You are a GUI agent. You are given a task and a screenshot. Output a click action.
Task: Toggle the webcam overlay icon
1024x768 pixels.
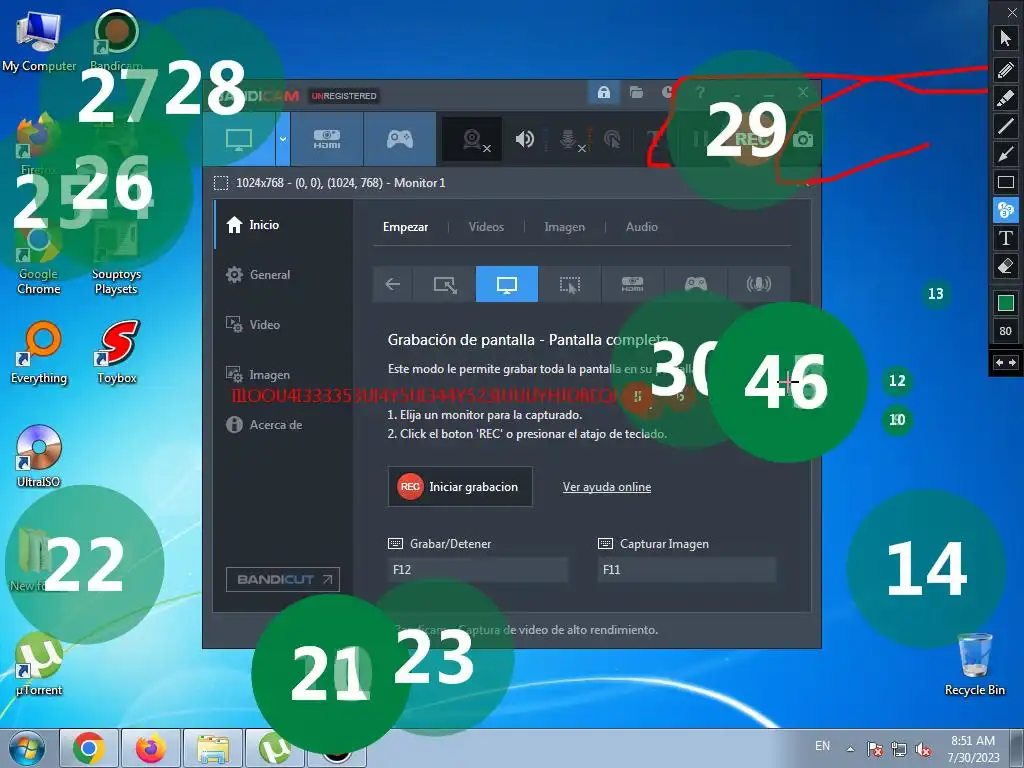pos(473,139)
